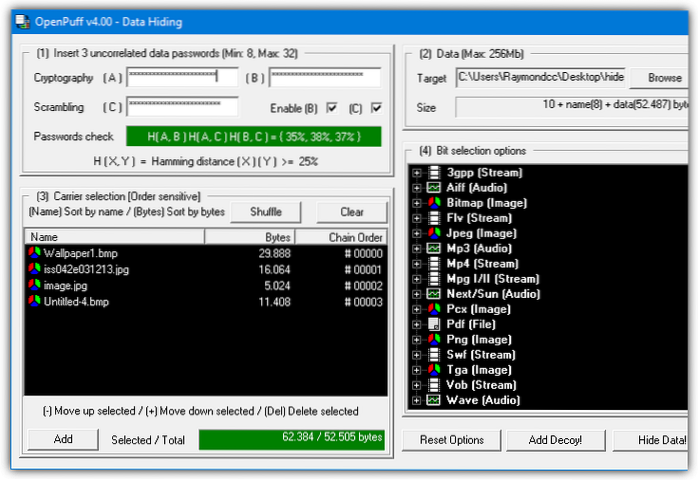Click the OpenPuff title bar app icon

coord(22,21)
